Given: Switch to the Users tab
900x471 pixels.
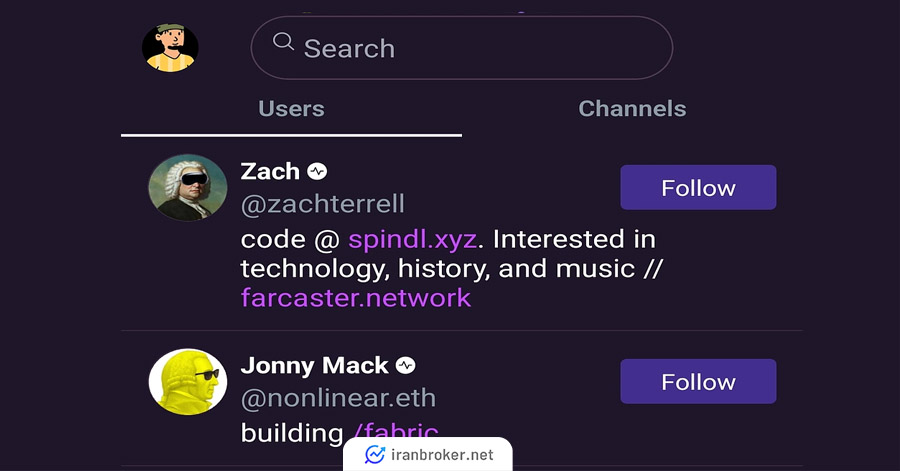Looking at the screenshot, I should click(291, 109).
